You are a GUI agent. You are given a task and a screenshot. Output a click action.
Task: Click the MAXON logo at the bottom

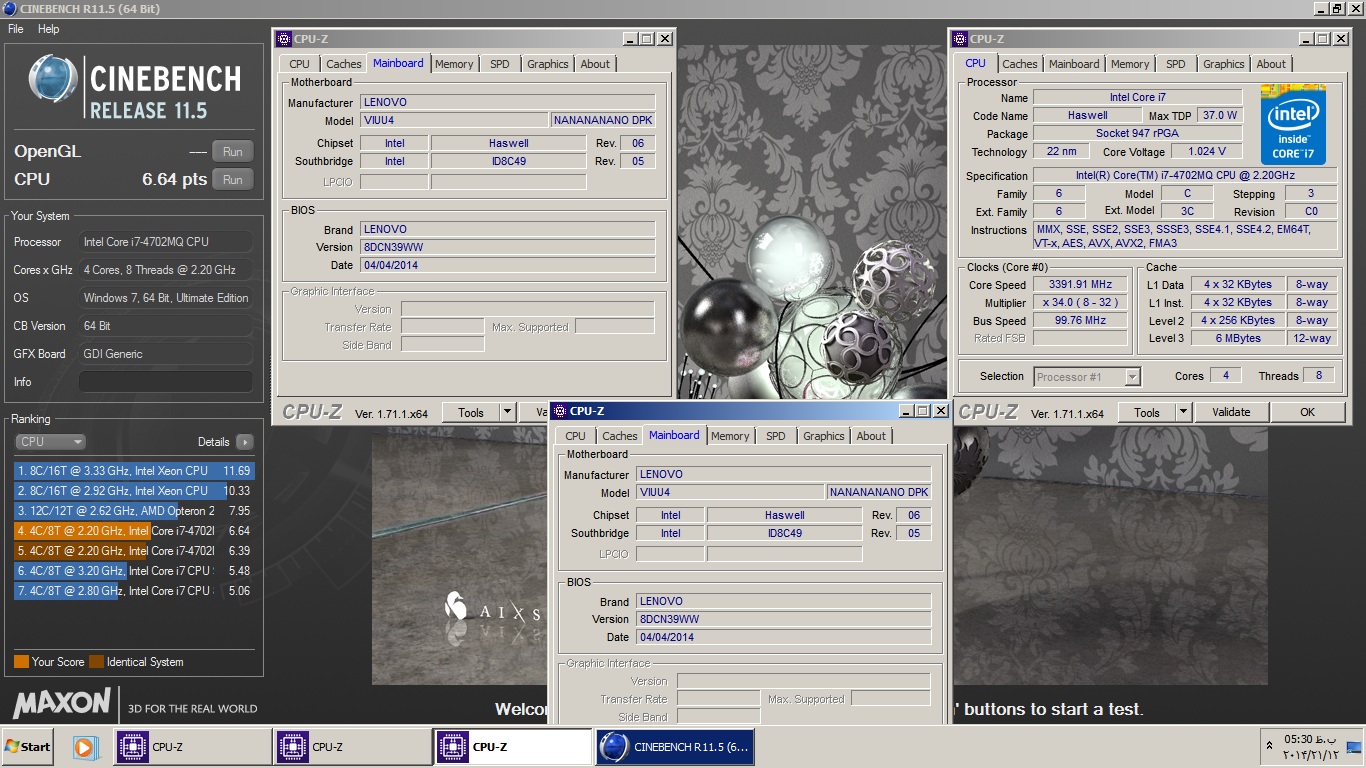[x=62, y=703]
